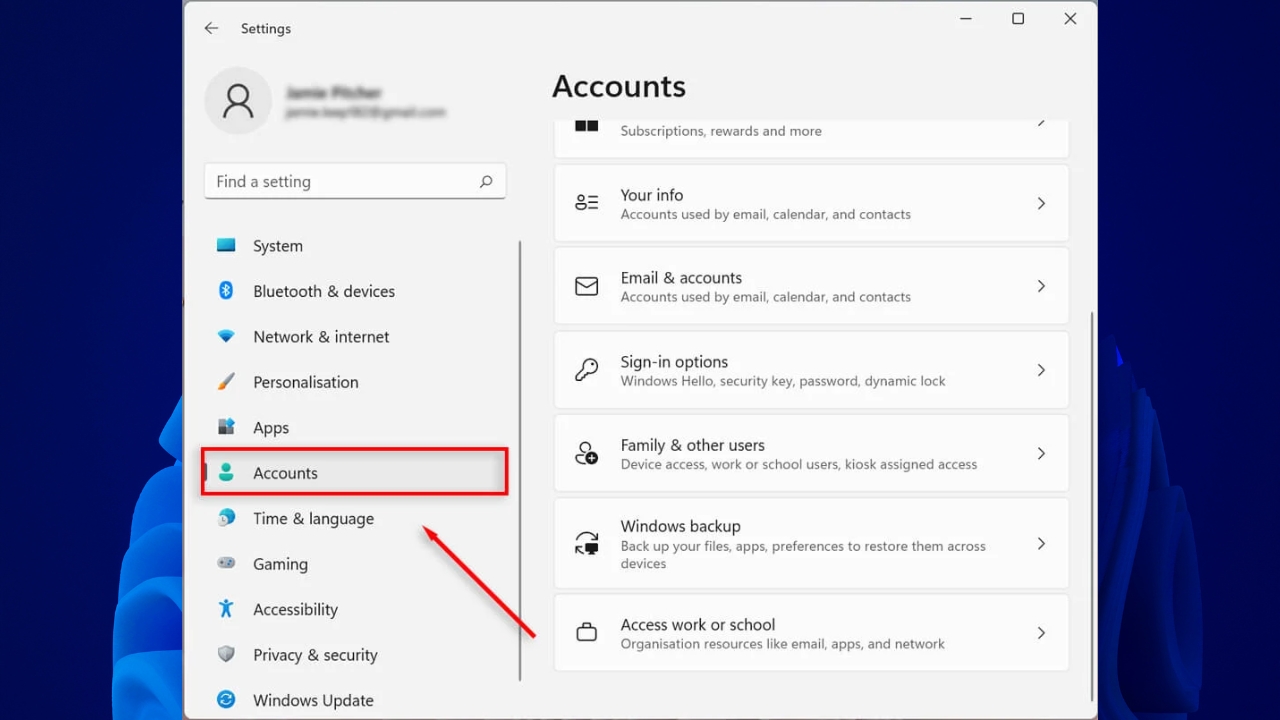Click the Sign-in options key icon
The width and height of the screenshot is (1280, 720).
[x=587, y=370]
